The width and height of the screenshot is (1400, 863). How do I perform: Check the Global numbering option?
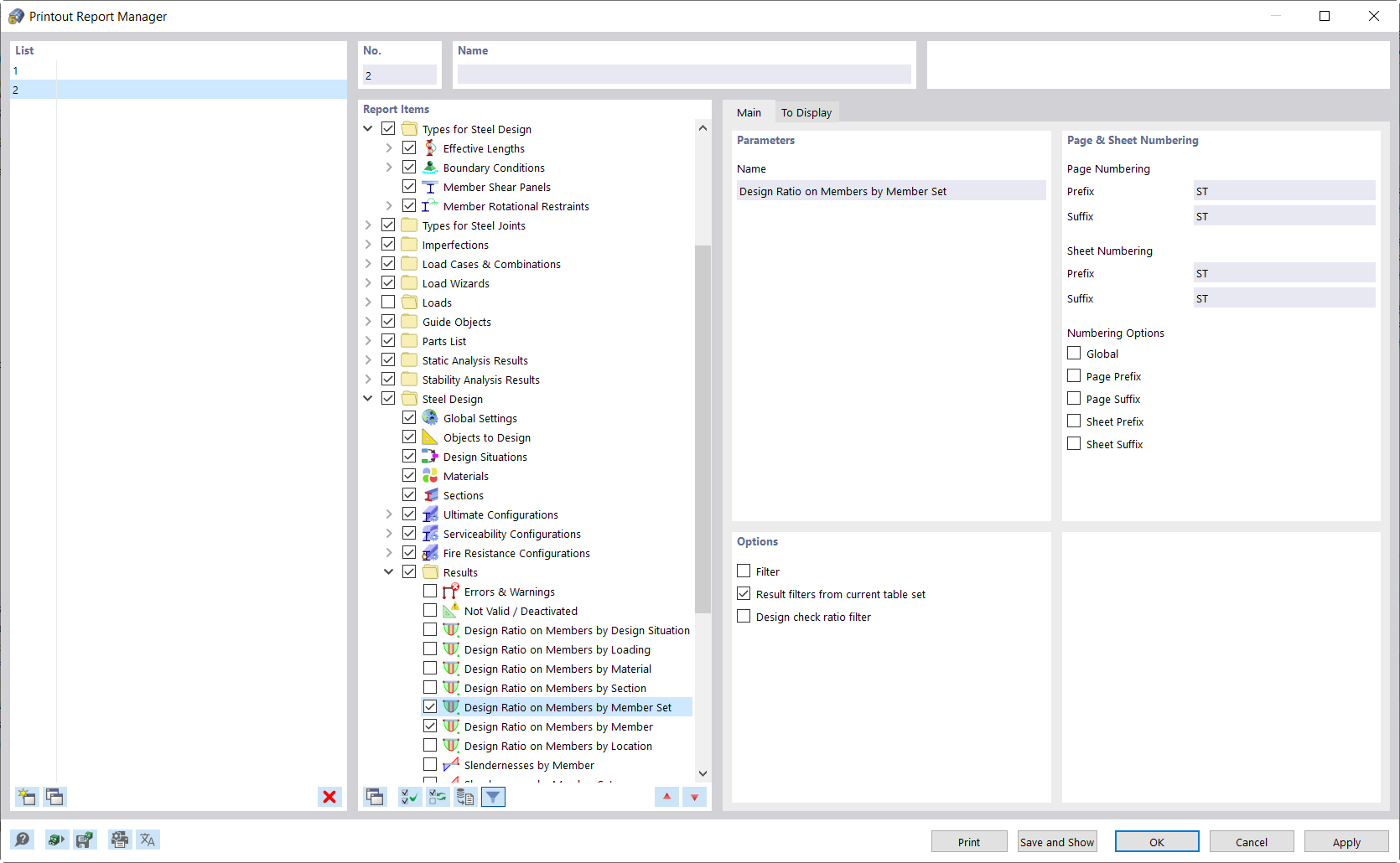pos(1074,353)
